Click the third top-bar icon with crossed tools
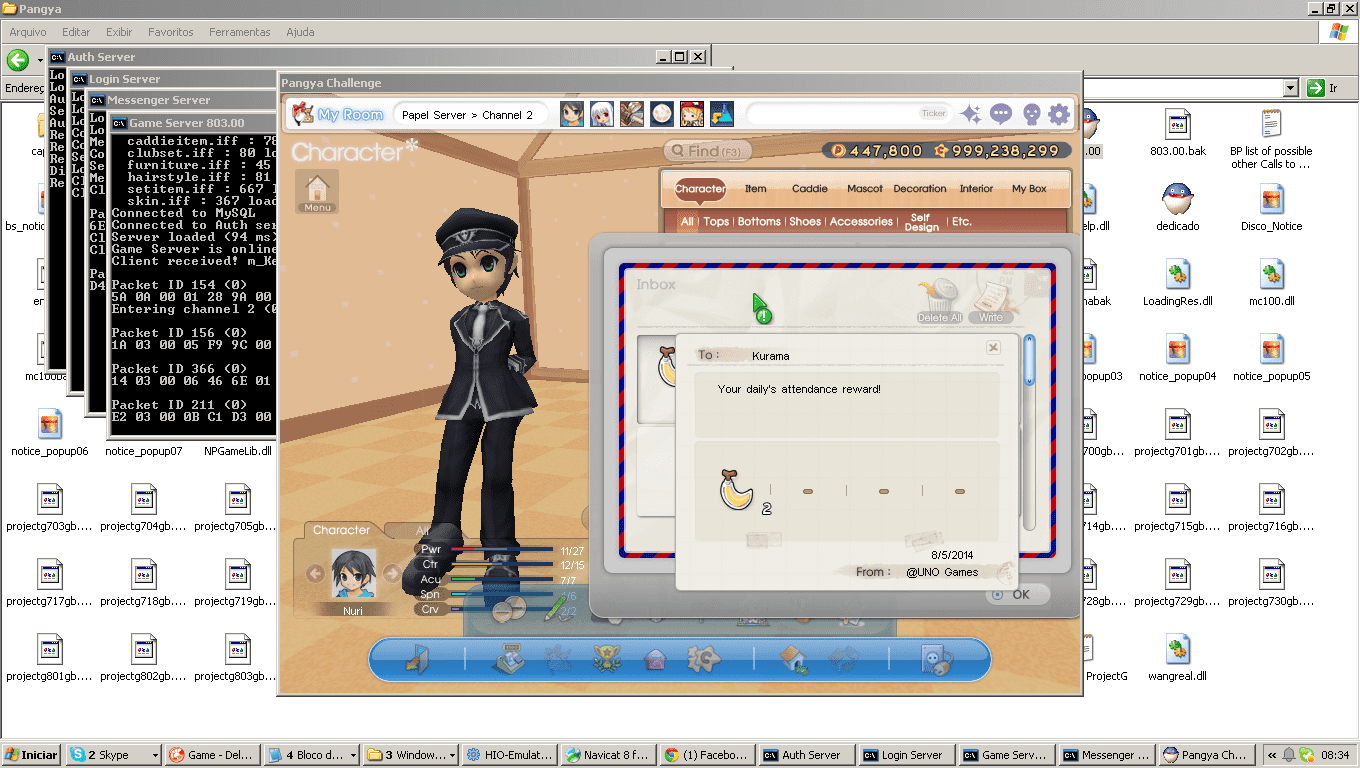1360x768 pixels. (632, 114)
